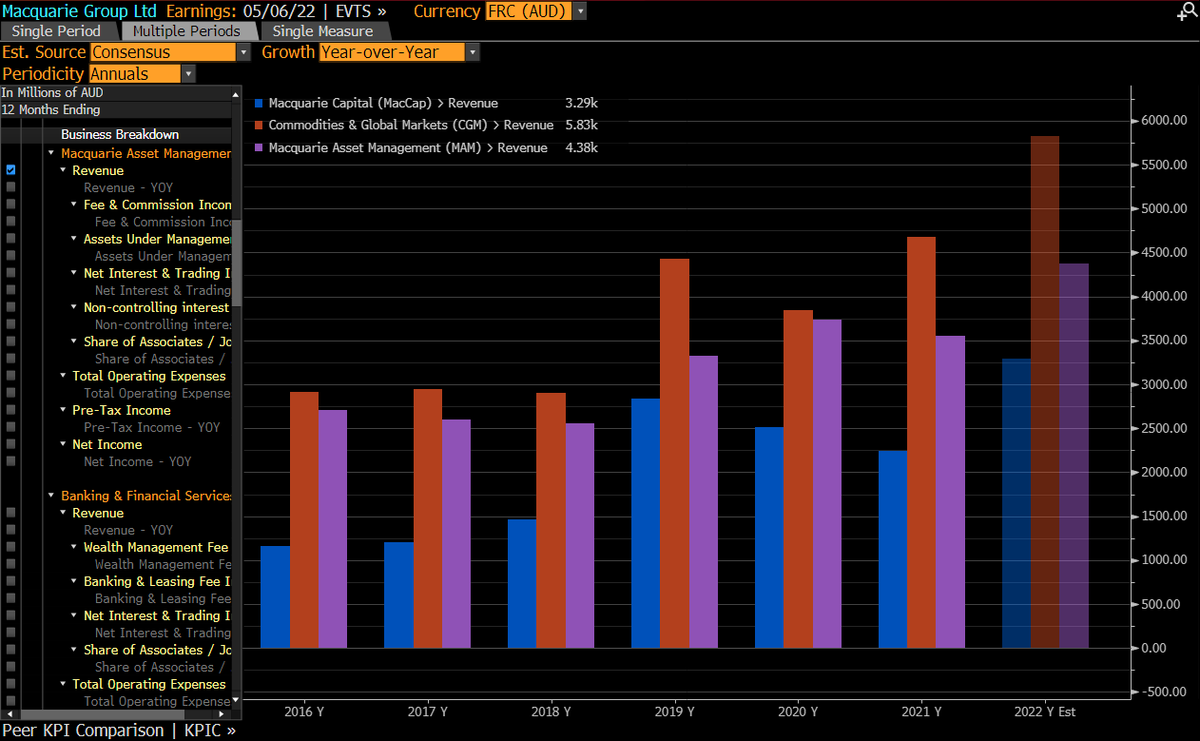Tick the Pre-Tax Income checkbox
1200x741 pixels.
click(11, 410)
